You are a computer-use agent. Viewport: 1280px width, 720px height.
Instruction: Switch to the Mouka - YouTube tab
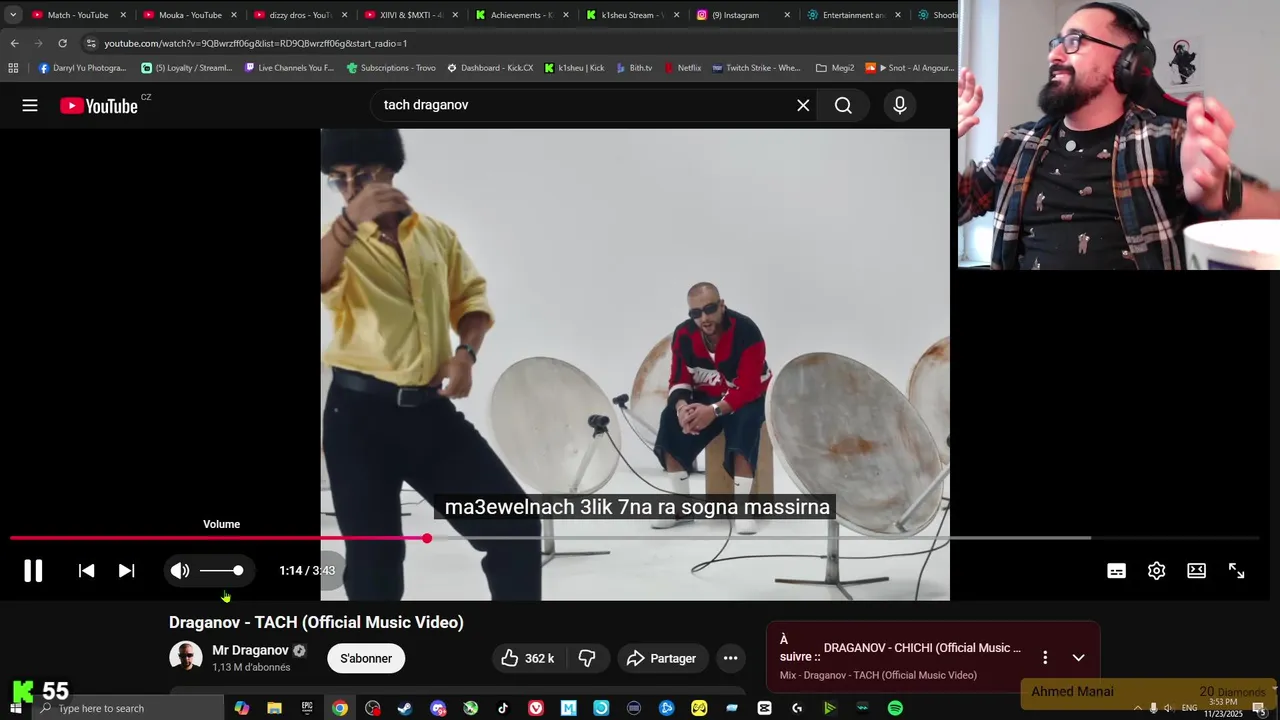[x=190, y=15]
